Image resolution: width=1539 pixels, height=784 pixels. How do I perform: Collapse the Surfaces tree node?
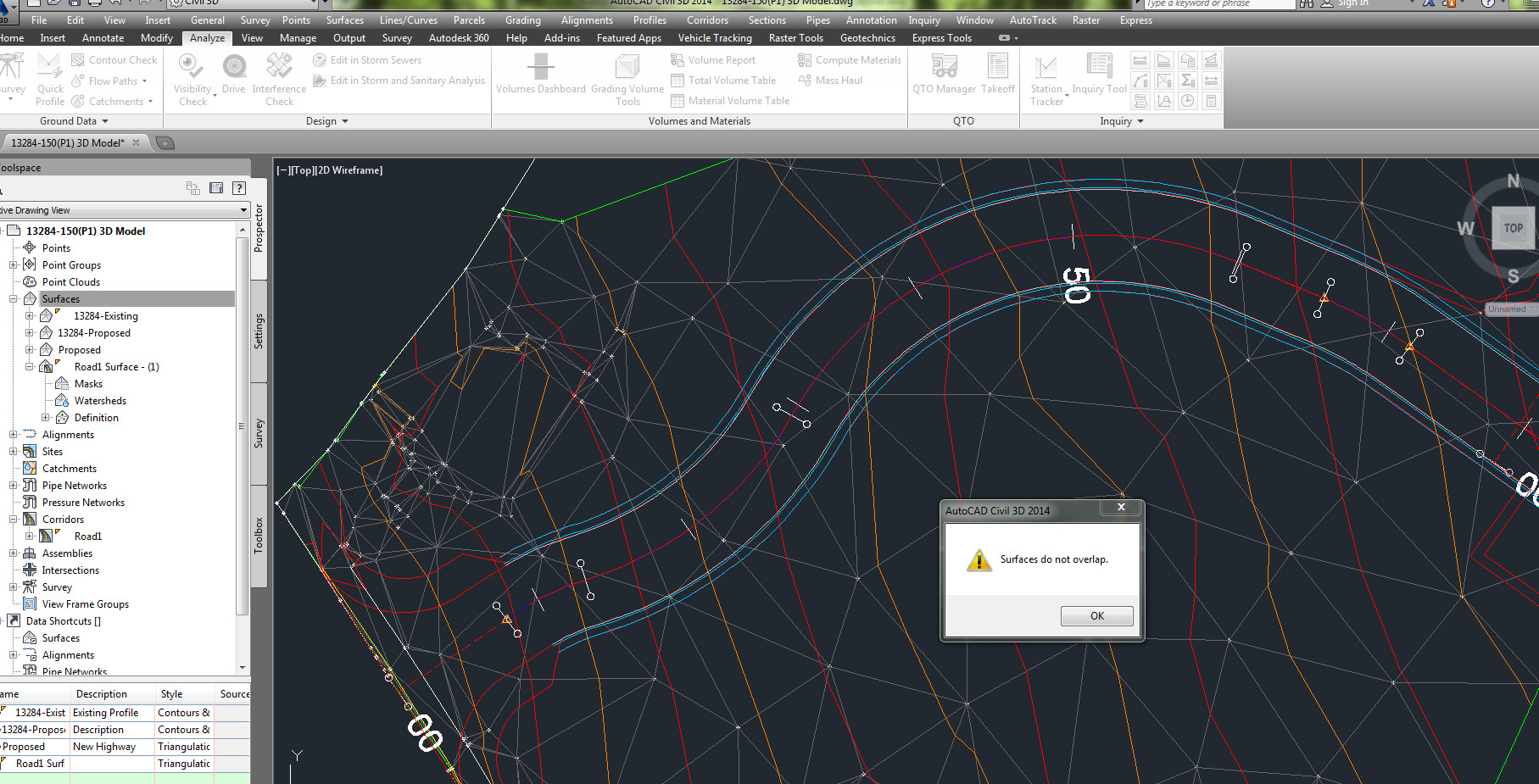(x=13, y=299)
